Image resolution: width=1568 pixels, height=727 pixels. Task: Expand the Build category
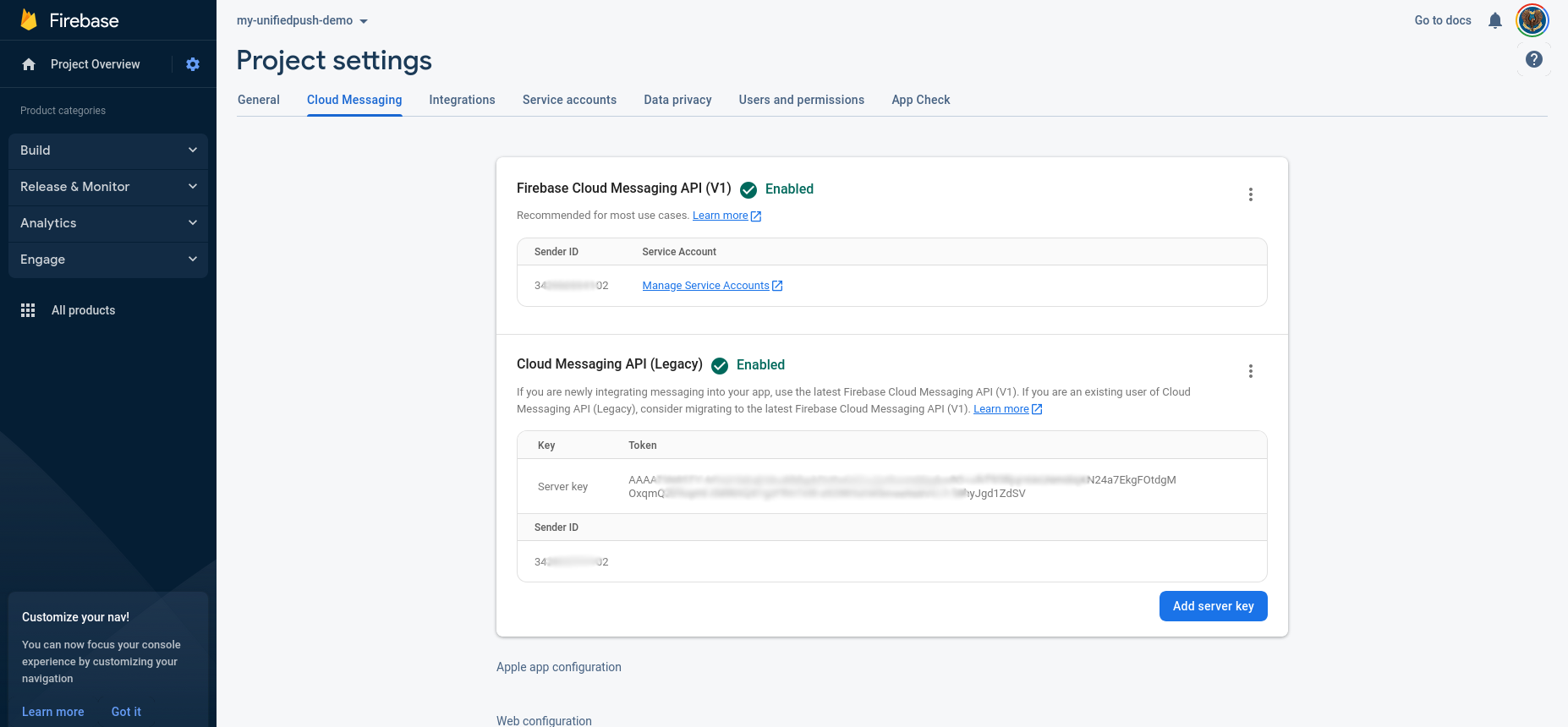(x=108, y=150)
